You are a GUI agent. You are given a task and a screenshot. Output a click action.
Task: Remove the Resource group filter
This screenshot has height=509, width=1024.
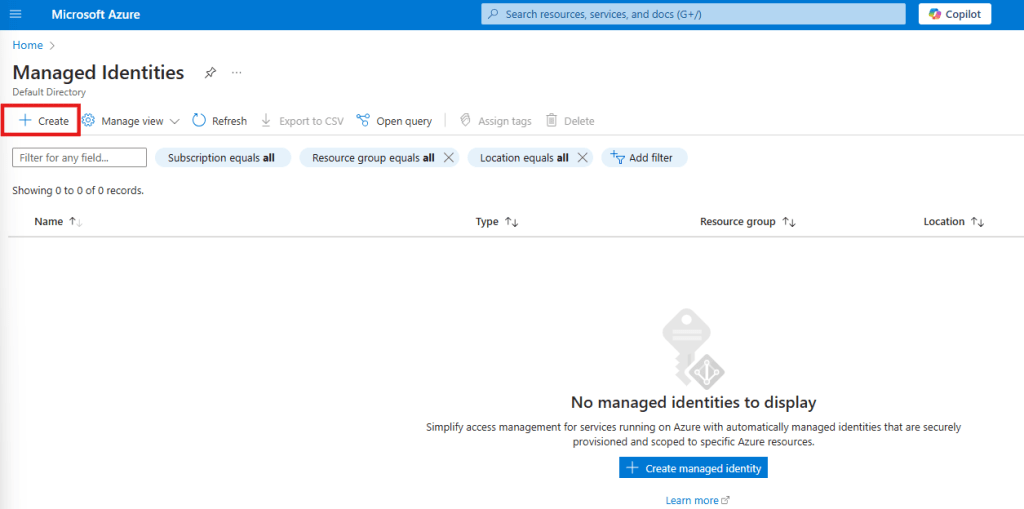[448, 158]
